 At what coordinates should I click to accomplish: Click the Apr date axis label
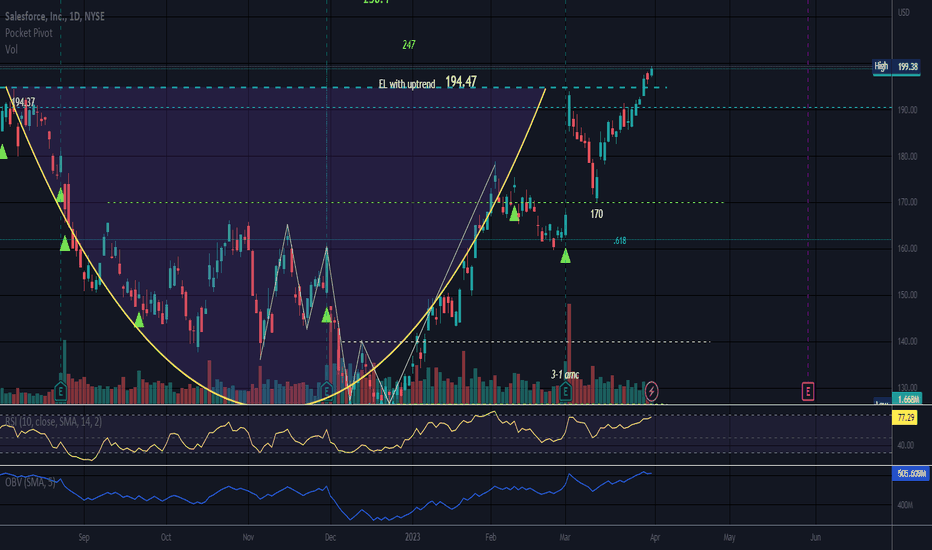click(654, 537)
